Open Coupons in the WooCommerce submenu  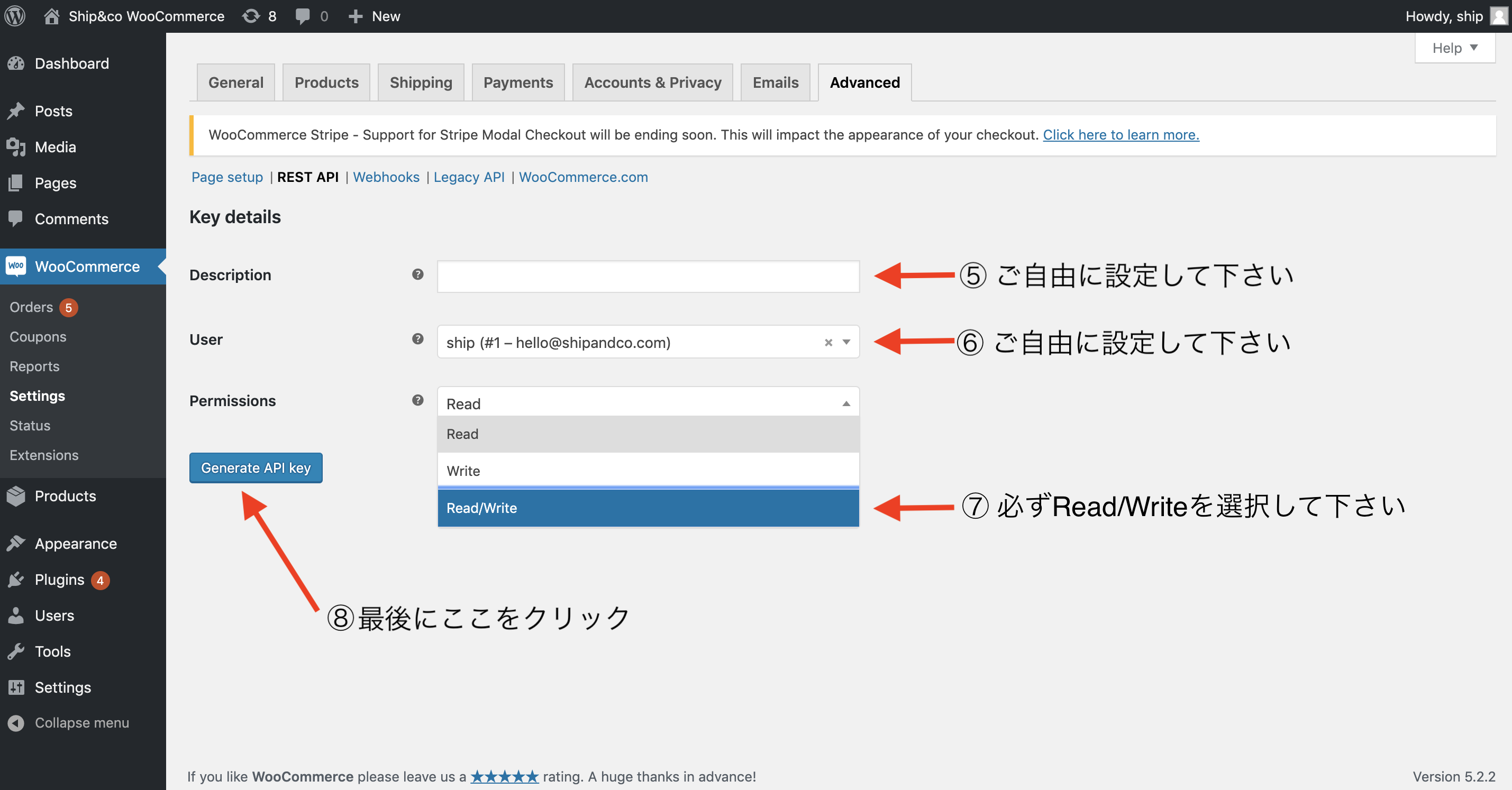point(38,337)
